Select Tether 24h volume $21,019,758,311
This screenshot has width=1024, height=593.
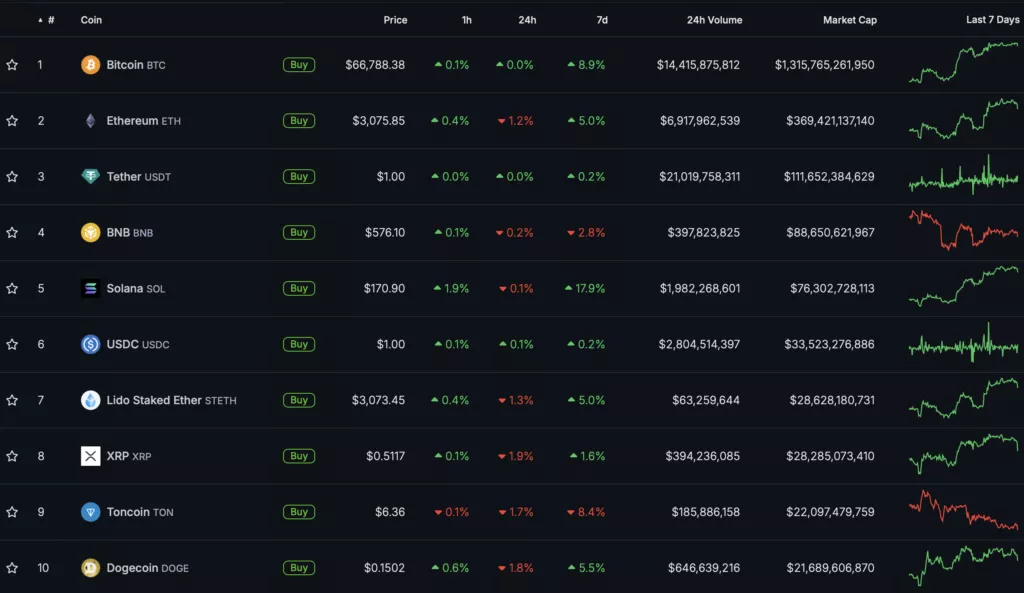click(699, 176)
